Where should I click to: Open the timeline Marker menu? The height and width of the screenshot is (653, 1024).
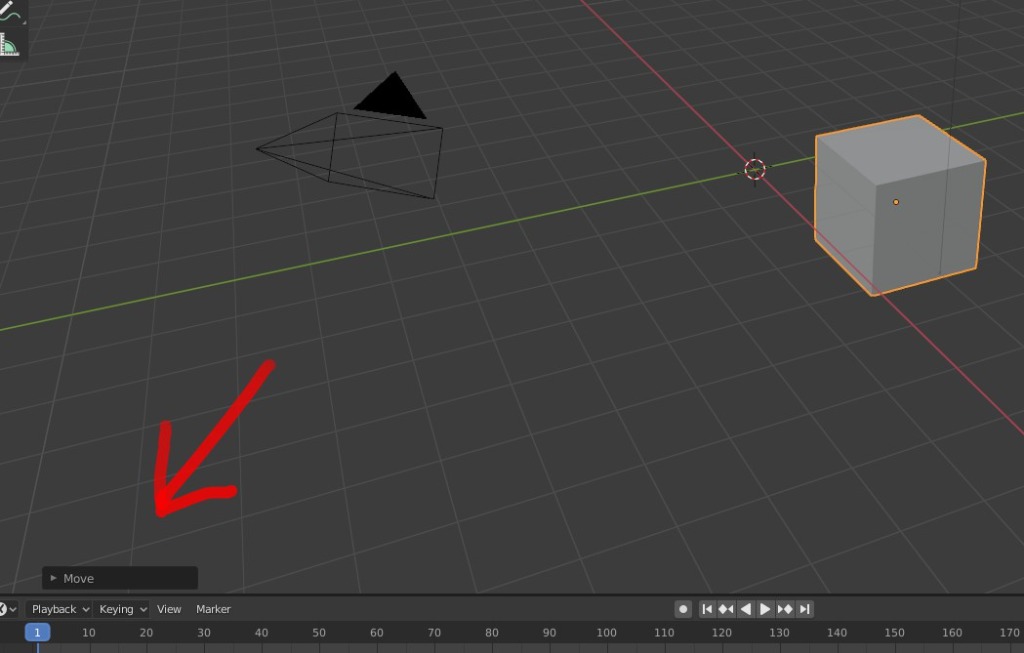[x=213, y=609]
